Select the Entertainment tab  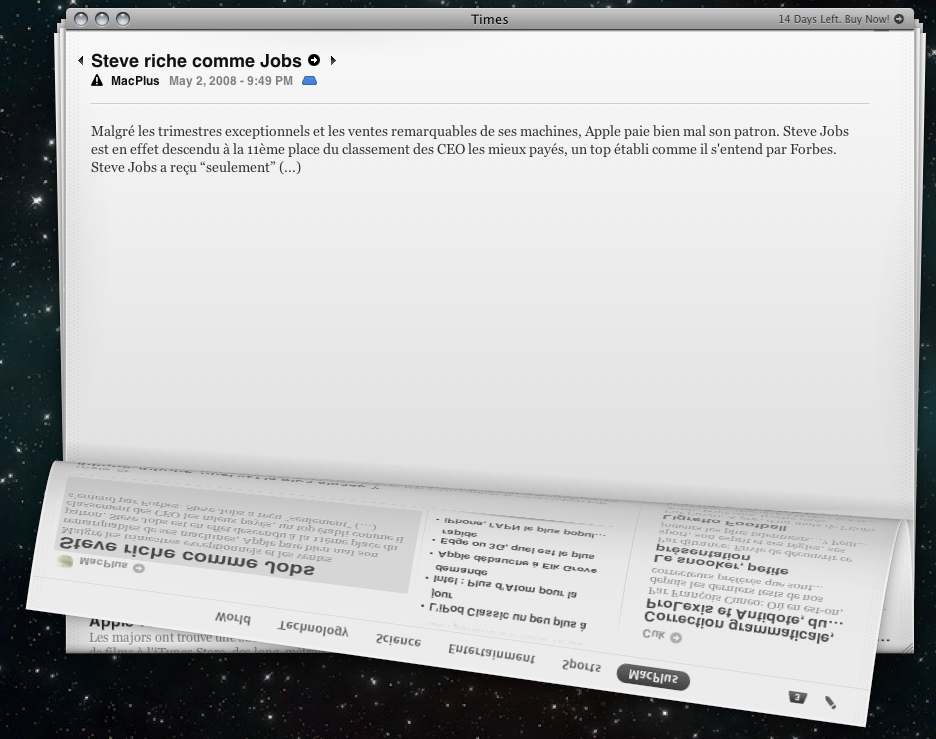click(x=491, y=653)
